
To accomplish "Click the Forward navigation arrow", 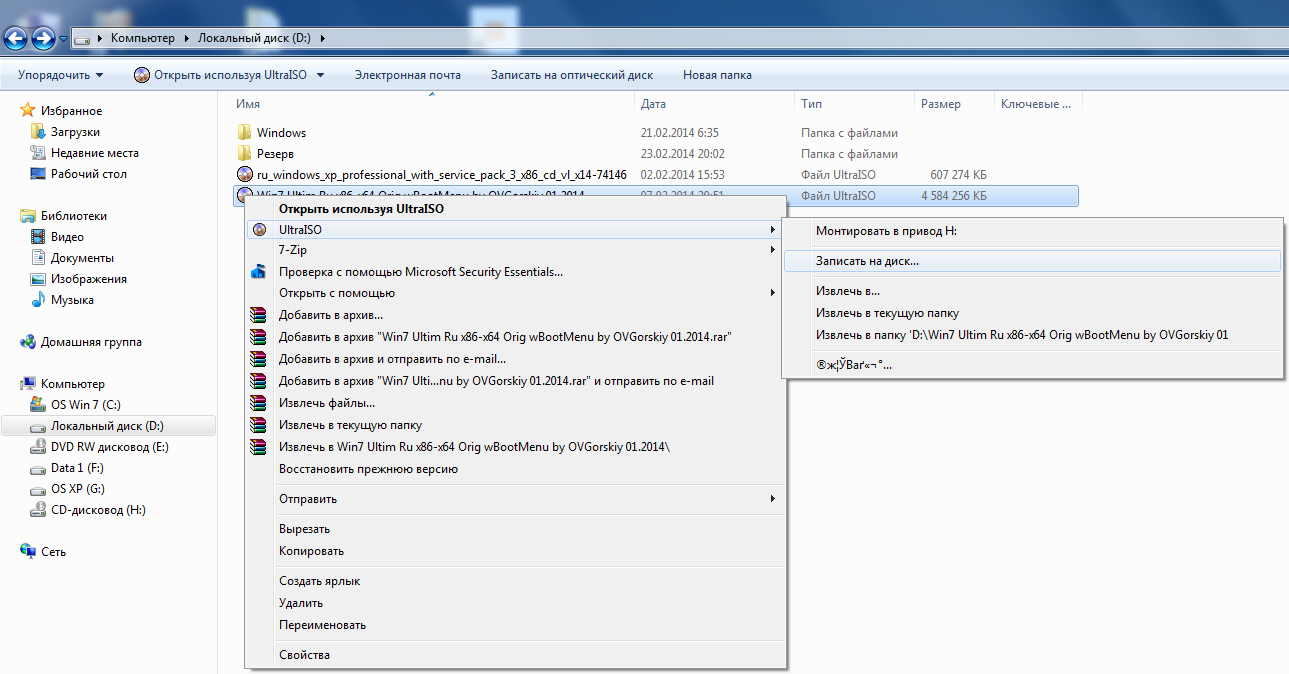I will pos(43,38).
